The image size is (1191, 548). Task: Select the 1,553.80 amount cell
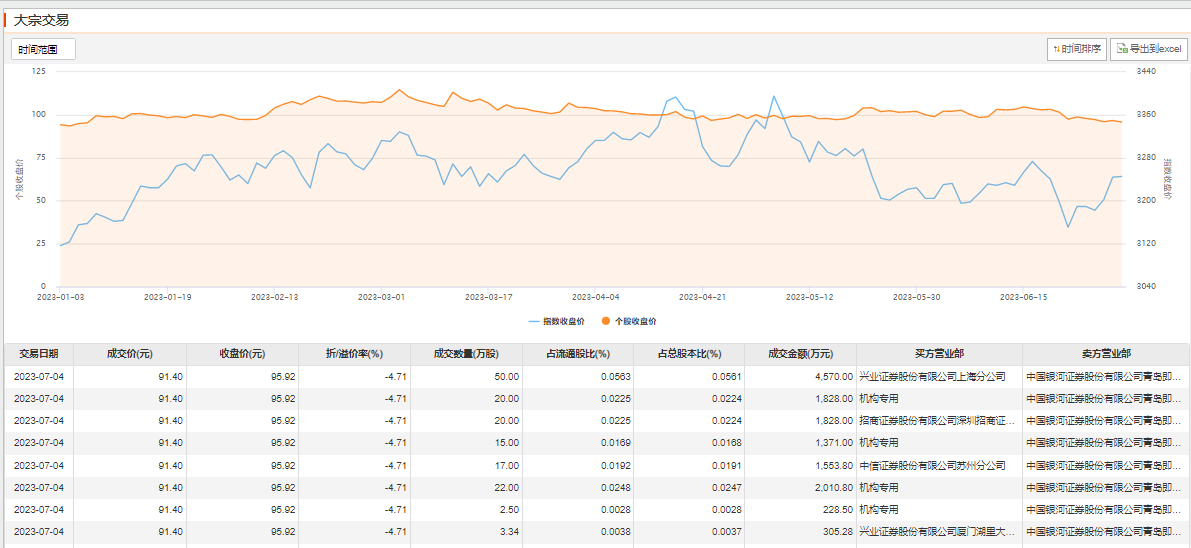tap(801, 465)
